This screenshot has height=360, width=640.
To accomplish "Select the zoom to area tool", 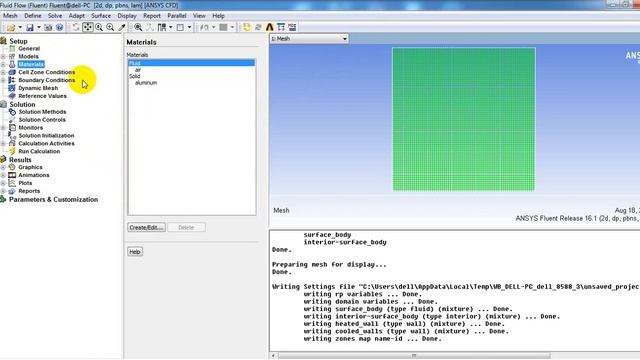I will (99, 27).
